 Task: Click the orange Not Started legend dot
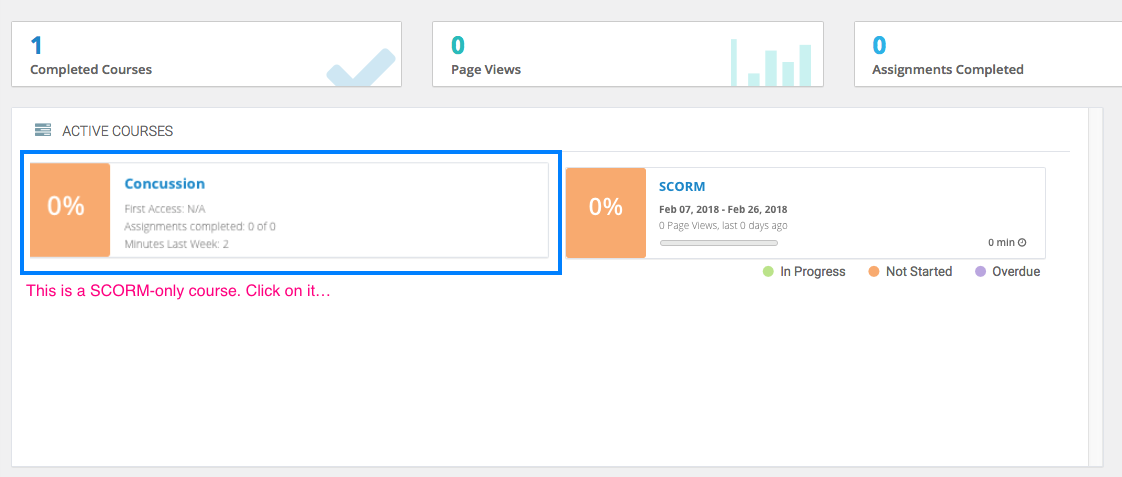pyautogui.click(x=874, y=272)
